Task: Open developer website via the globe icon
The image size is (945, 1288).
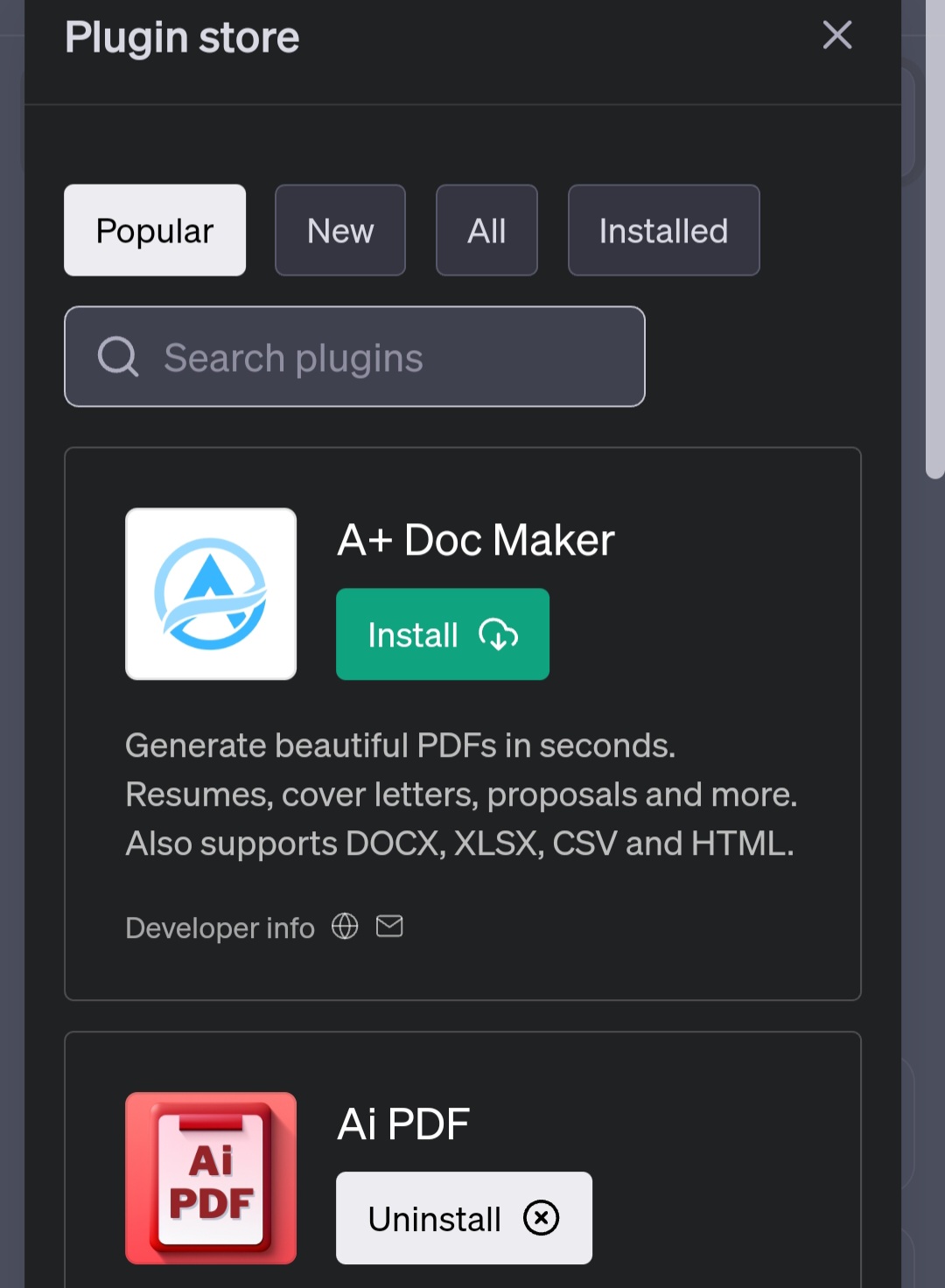Action: click(345, 926)
